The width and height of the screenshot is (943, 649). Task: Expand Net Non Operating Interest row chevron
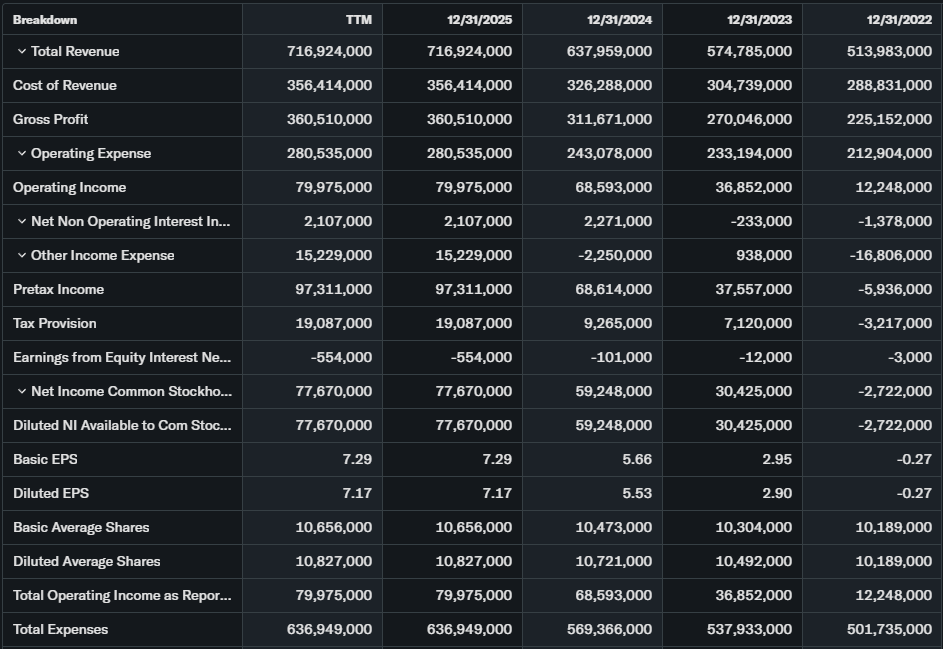[x=21, y=221]
